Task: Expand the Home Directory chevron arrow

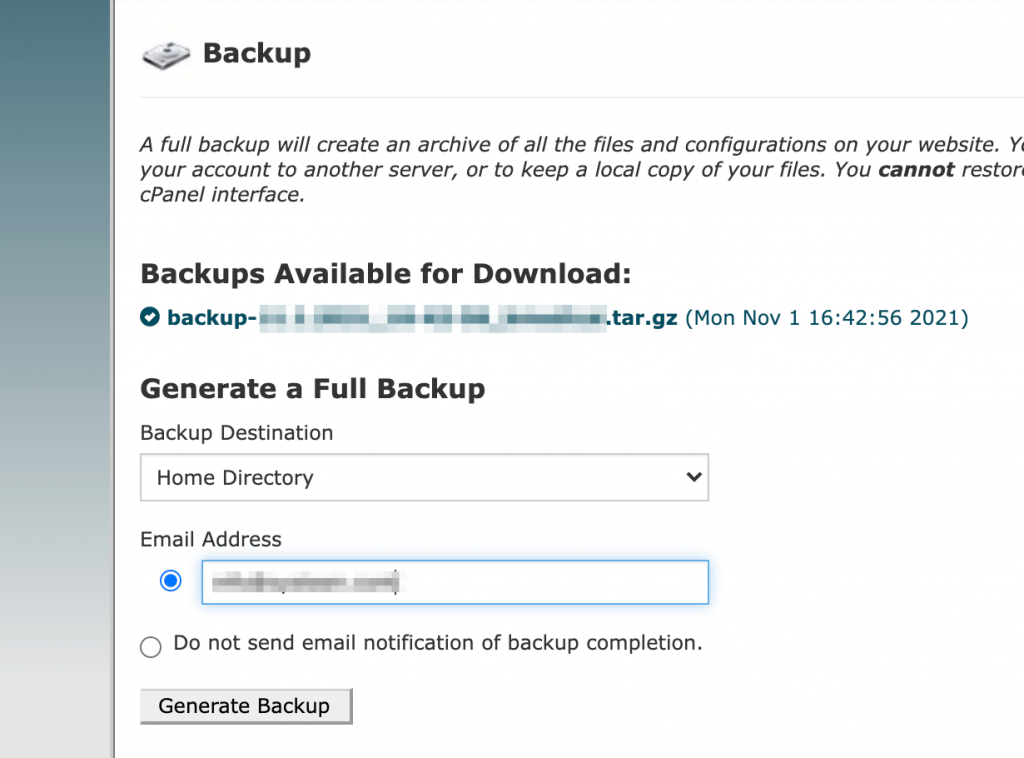Action: coord(694,477)
